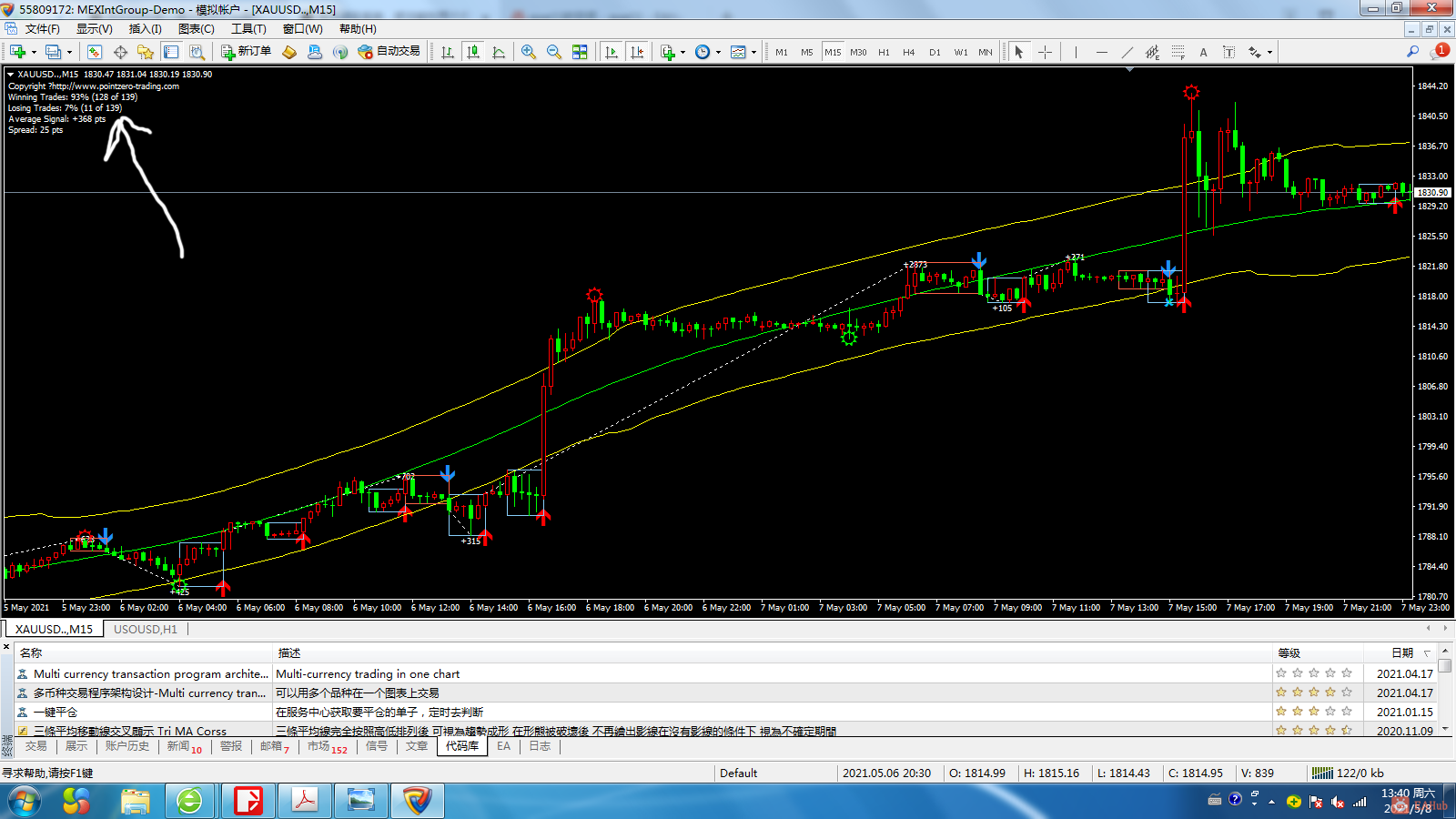Open the 文件(F) menu
The height and width of the screenshot is (819, 1456).
(42, 29)
